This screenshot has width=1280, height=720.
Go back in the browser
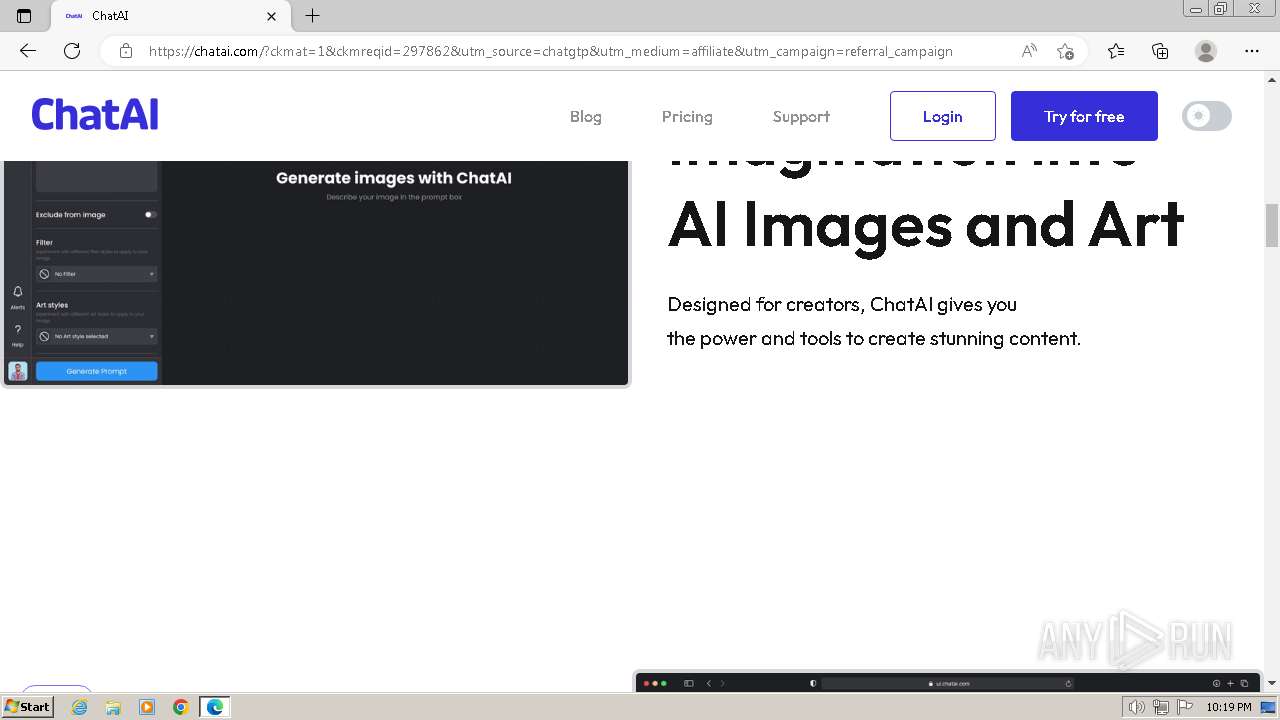28,51
